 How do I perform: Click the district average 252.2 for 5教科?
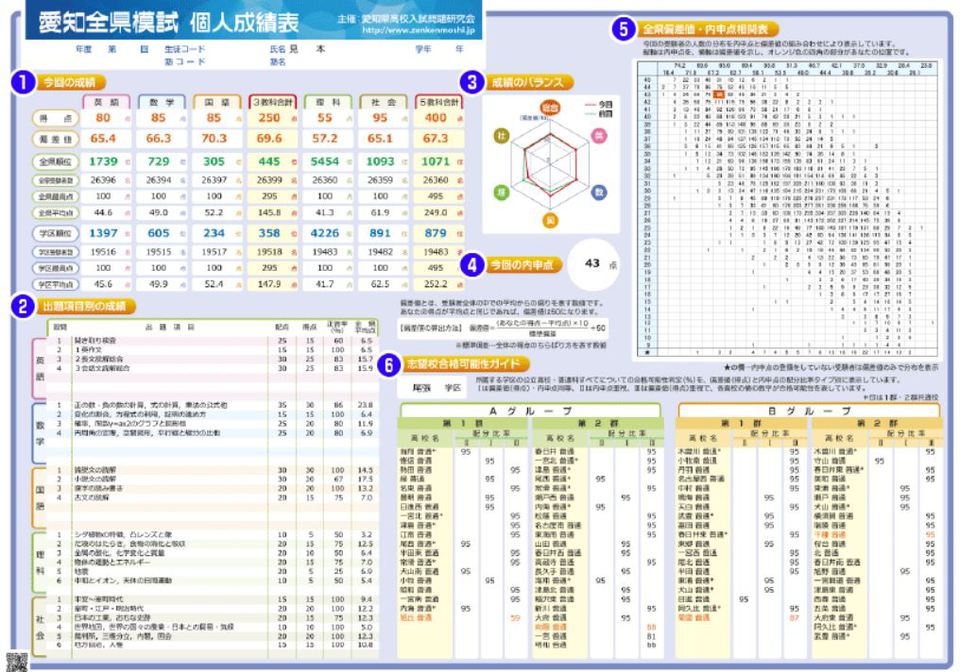[x=435, y=285]
